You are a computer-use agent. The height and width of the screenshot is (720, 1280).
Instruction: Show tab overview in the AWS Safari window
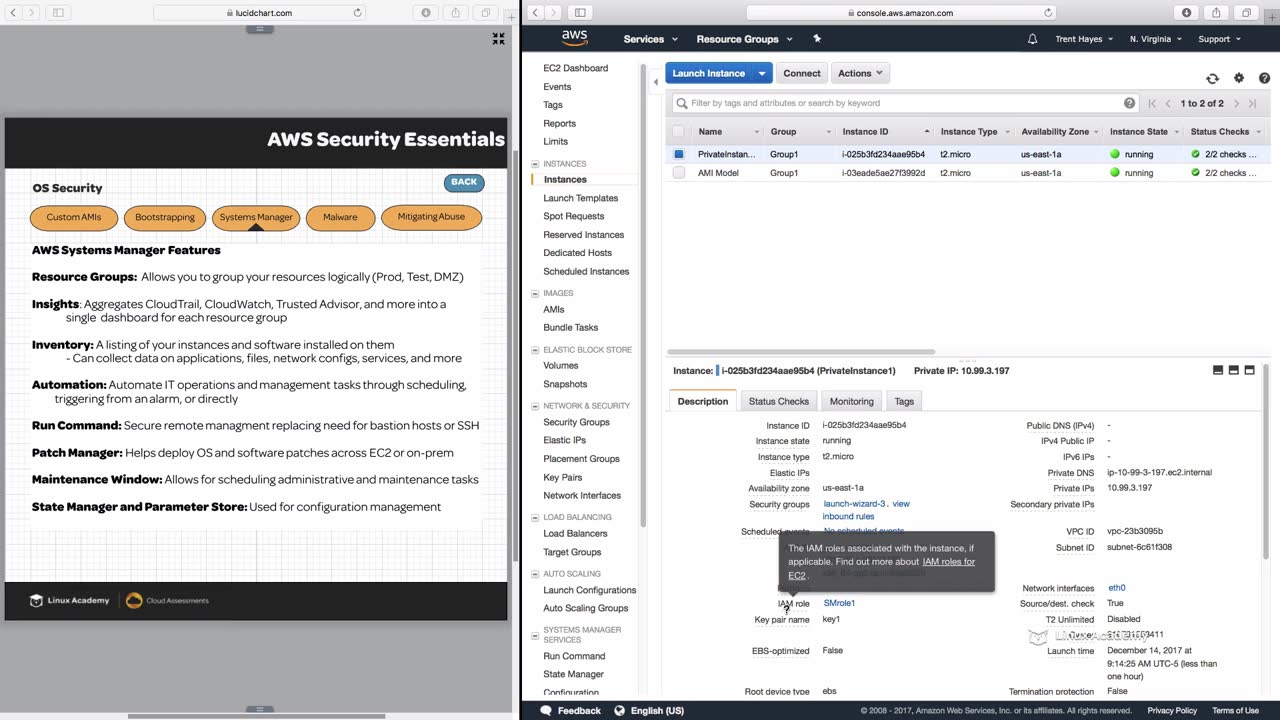pos(1246,13)
